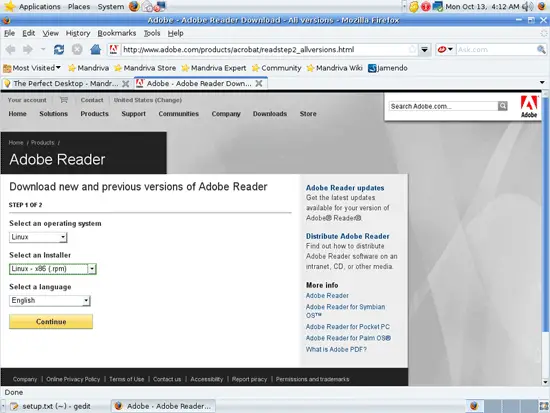
Task: Click Support in the Adobe navigation
Action: point(133,114)
